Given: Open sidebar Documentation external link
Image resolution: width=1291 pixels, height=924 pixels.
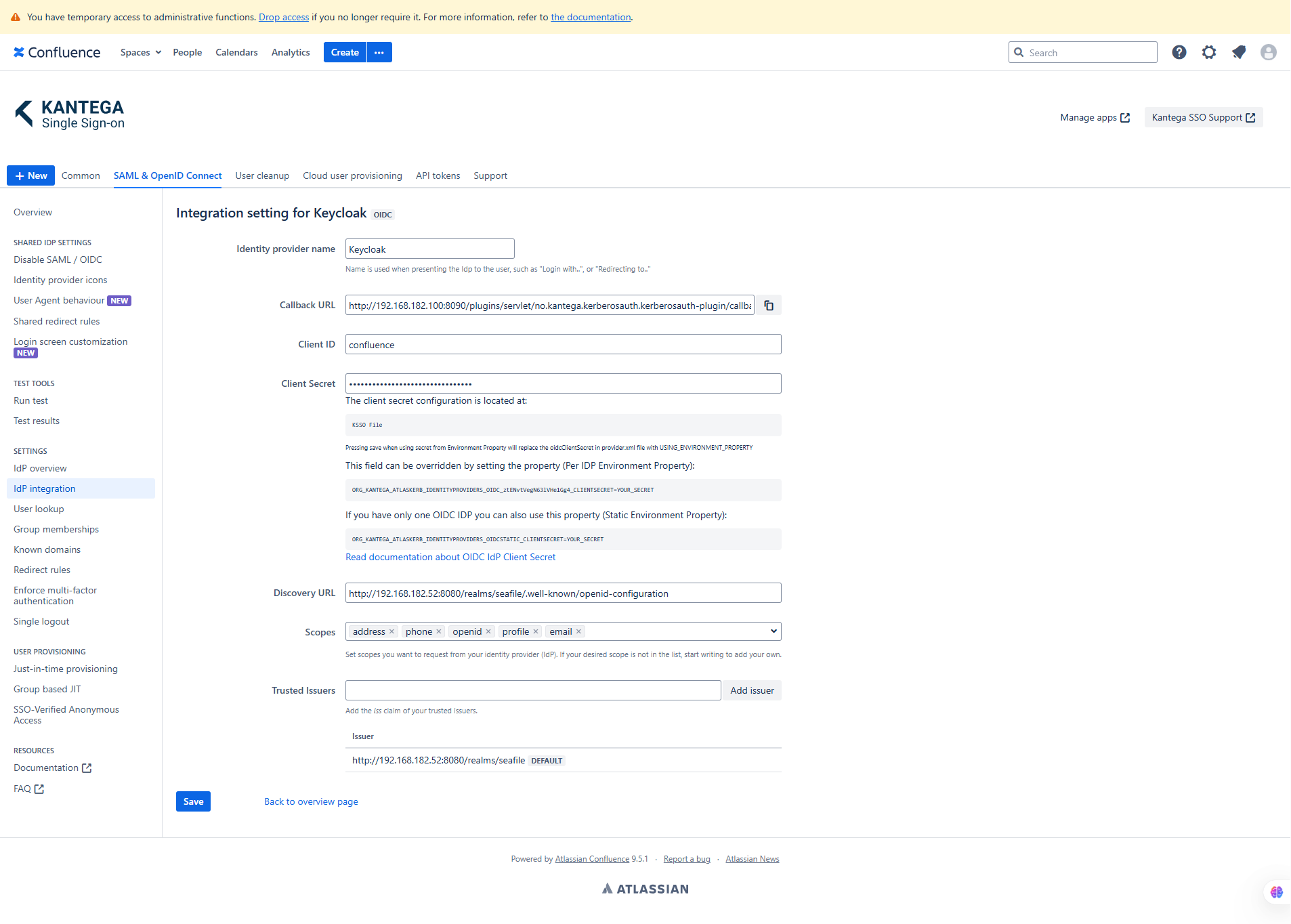Looking at the screenshot, I should tap(52, 768).
